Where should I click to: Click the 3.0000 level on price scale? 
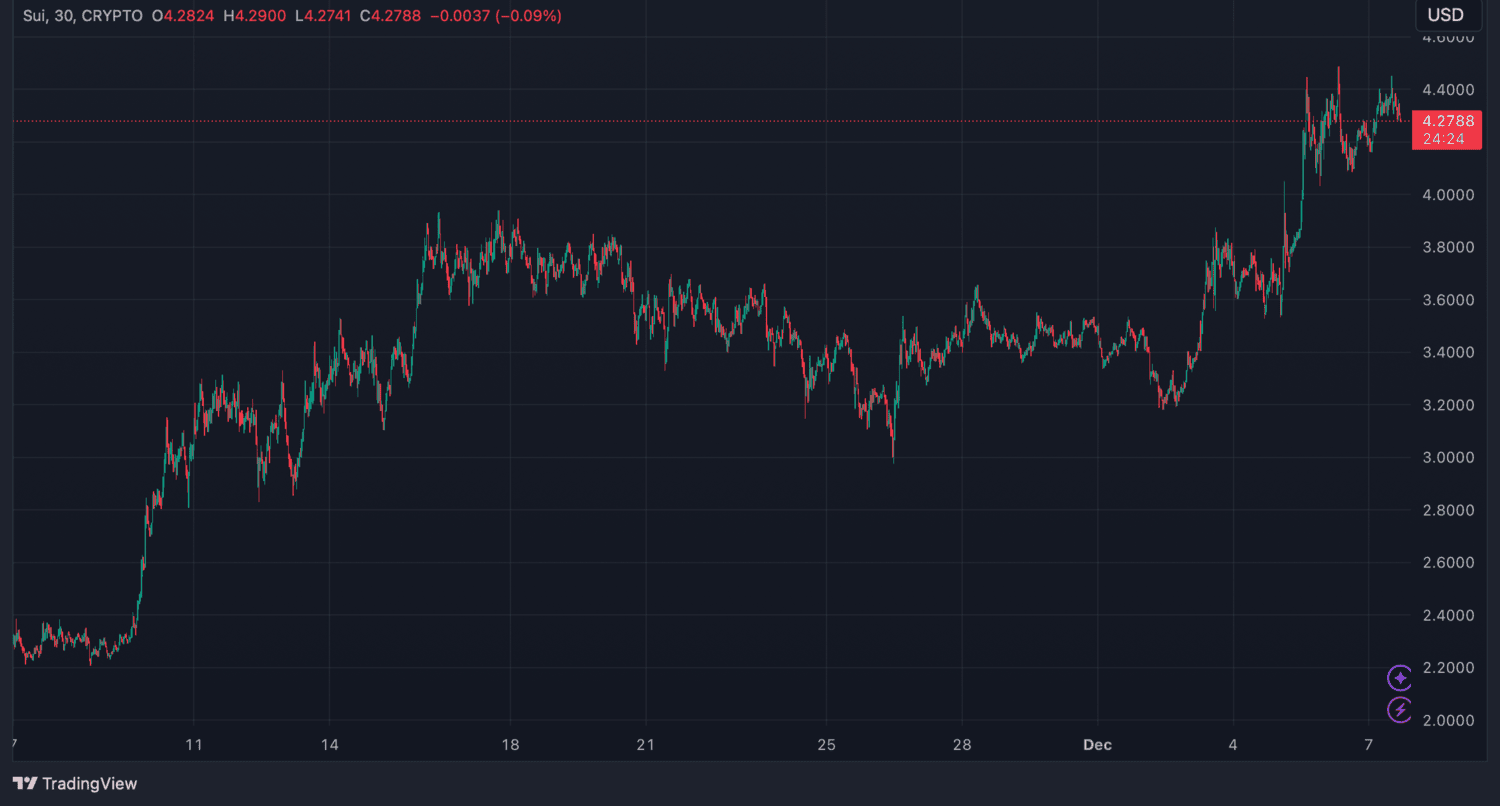(1448, 458)
